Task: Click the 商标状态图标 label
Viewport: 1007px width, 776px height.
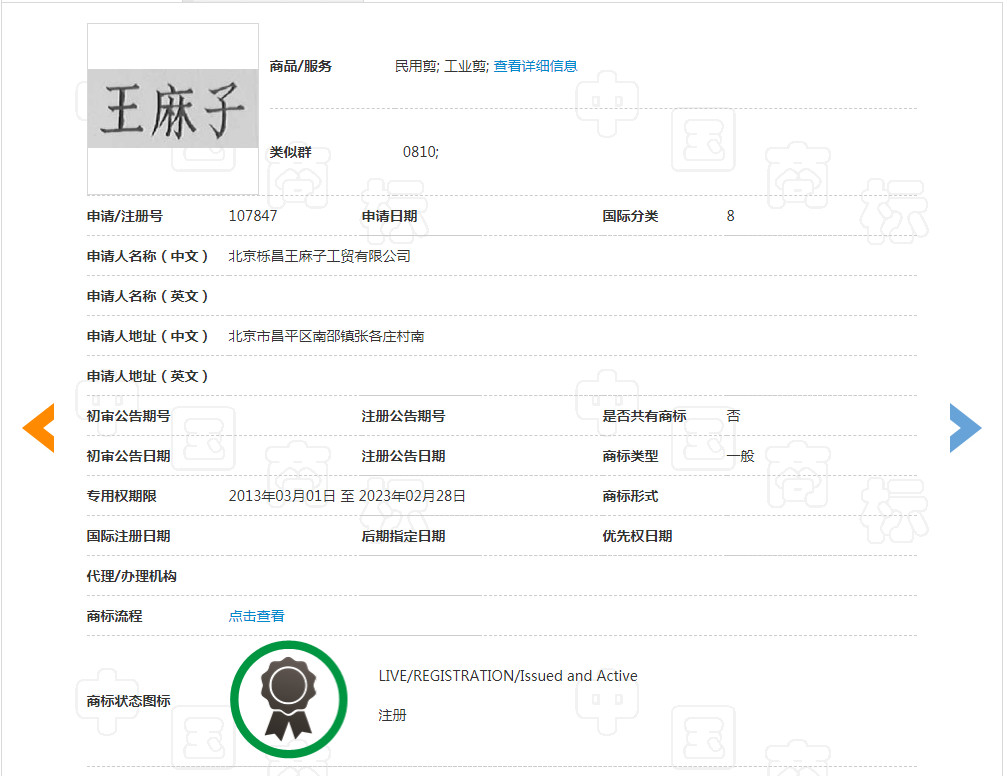Action: click(128, 701)
